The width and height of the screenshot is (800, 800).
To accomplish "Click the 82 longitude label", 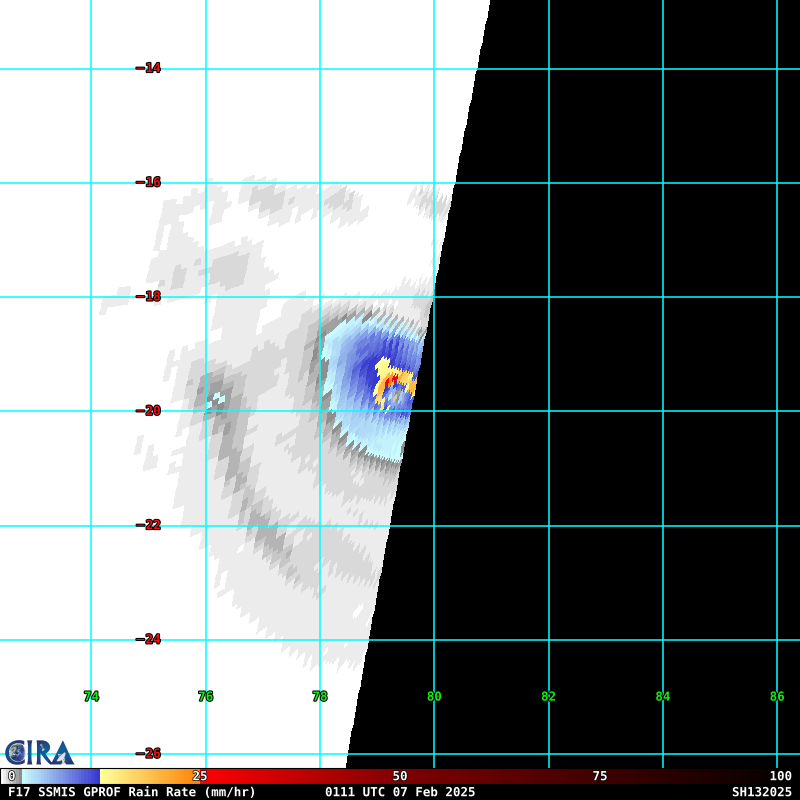I will pyautogui.click(x=548, y=696).
